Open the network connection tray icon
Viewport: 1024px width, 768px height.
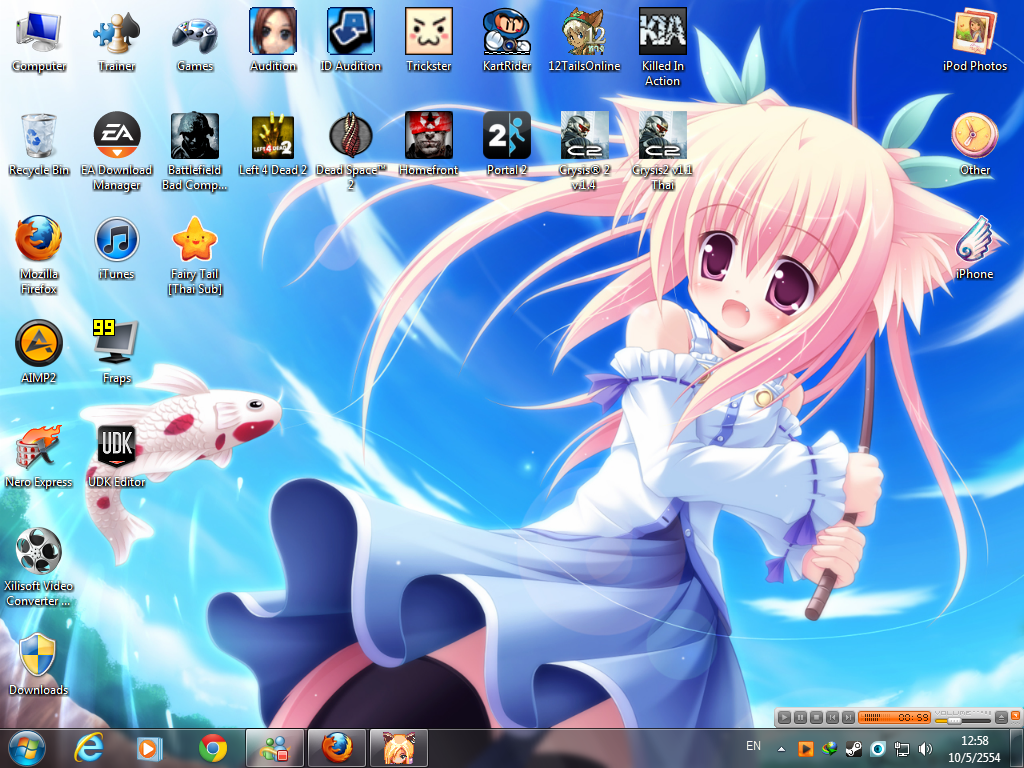click(901, 748)
